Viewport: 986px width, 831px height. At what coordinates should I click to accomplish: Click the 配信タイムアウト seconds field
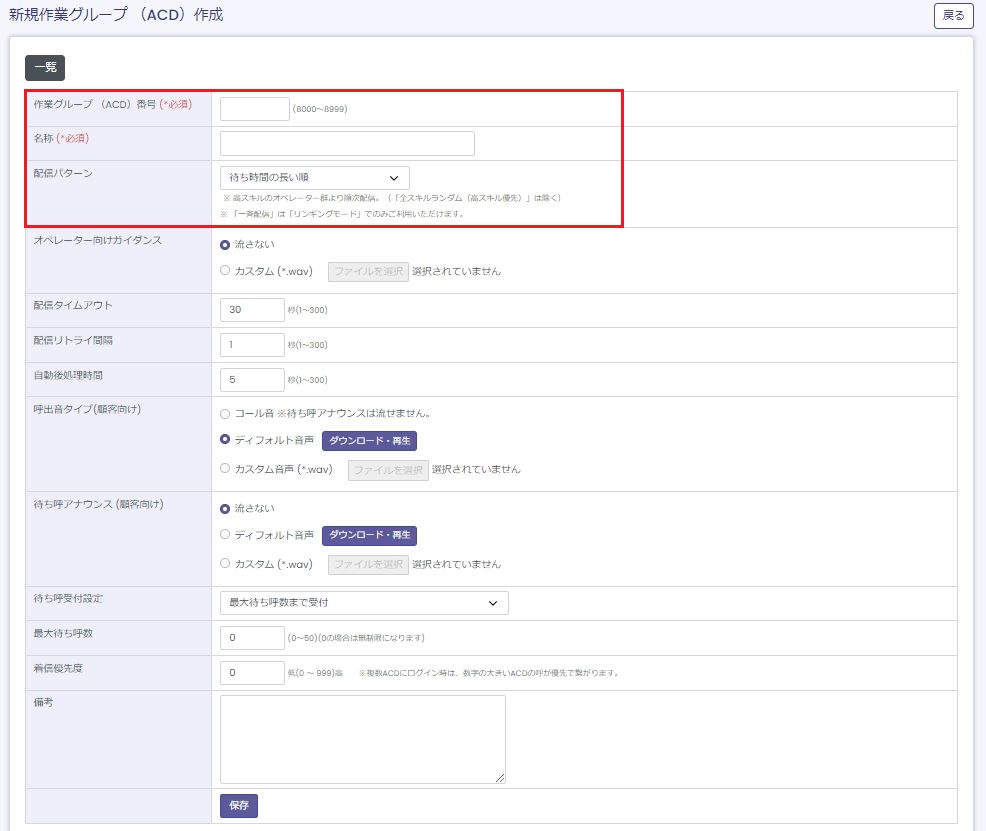252,310
